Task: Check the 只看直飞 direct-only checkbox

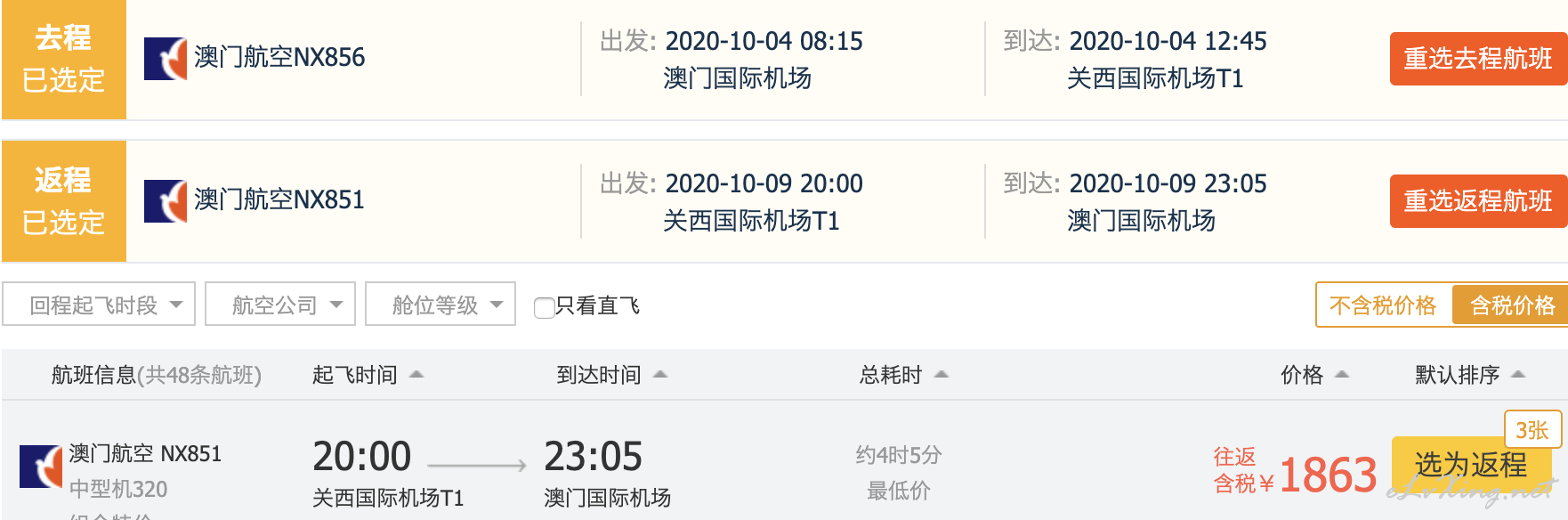Action: [x=544, y=307]
